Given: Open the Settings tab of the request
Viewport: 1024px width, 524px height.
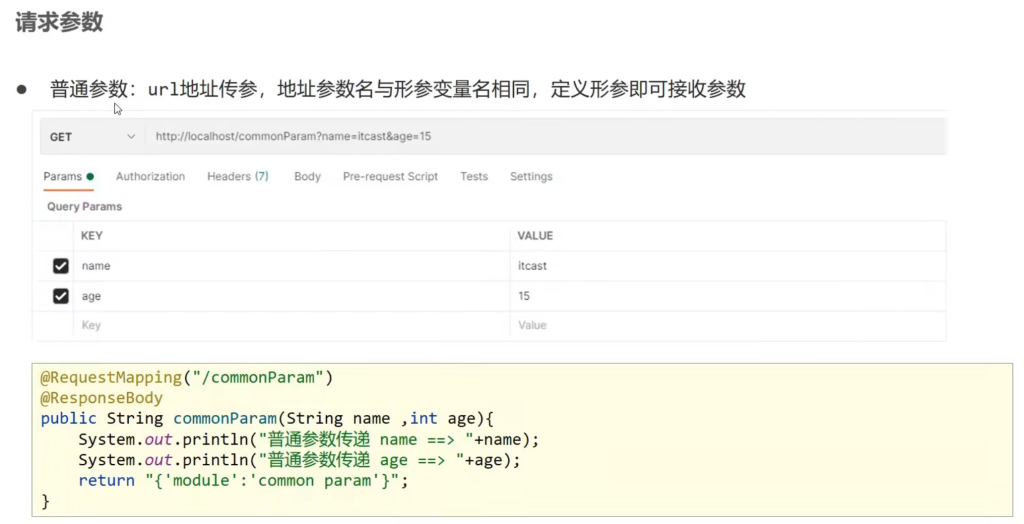Looking at the screenshot, I should pyautogui.click(x=531, y=176).
